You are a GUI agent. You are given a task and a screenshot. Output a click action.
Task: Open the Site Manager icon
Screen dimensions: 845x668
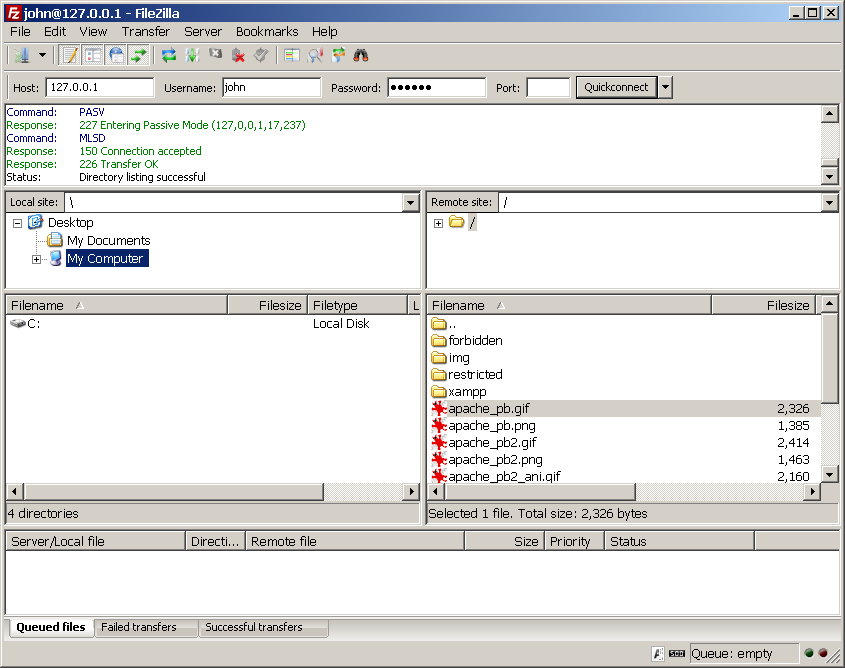pos(22,56)
